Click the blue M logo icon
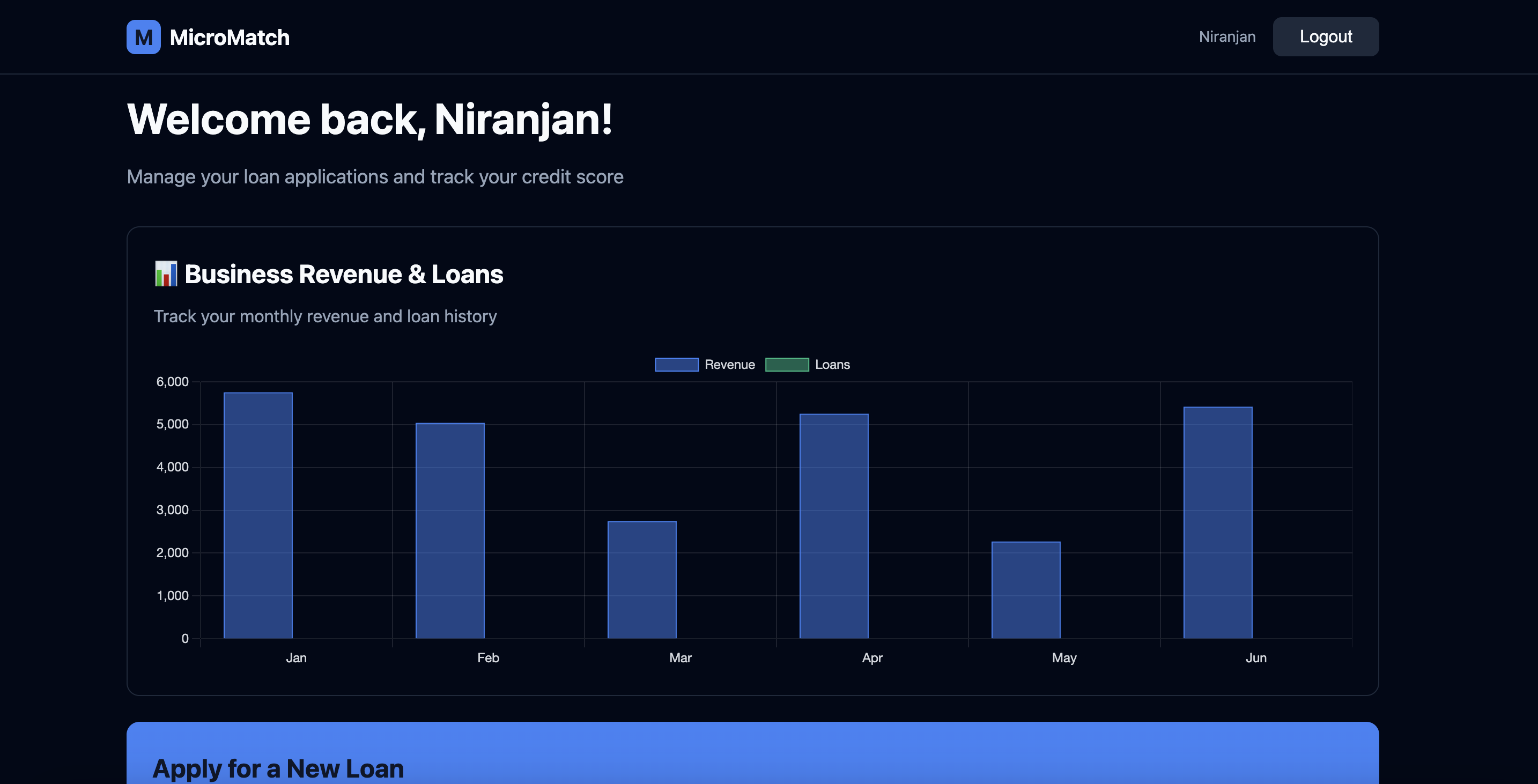This screenshot has height=784, width=1538. coord(143,37)
